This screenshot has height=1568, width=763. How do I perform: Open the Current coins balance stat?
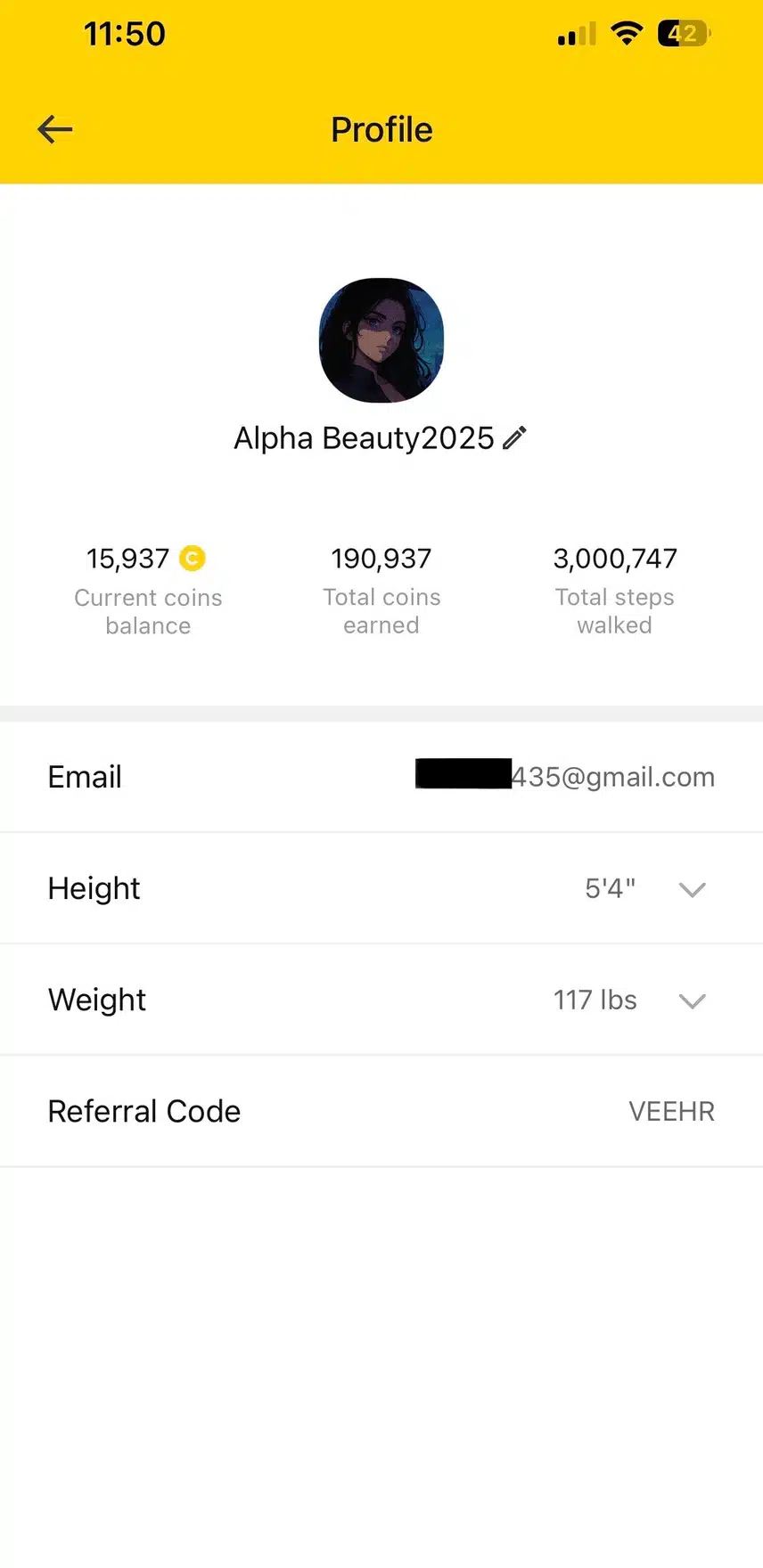click(x=148, y=592)
